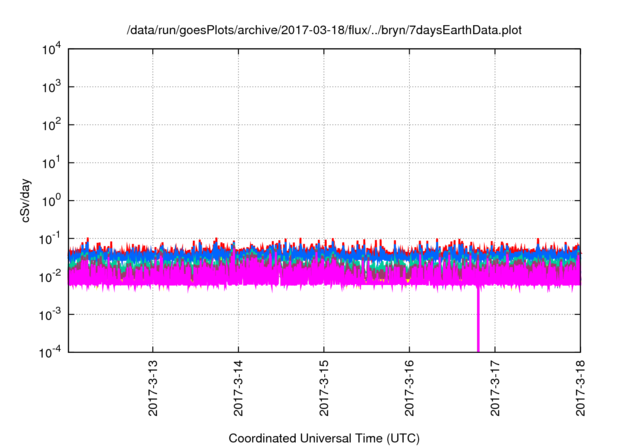The width and height of the screenshot is (640, 448).
Task: Click the Coordinated Universal Time axis label
Action: [324, 438]
